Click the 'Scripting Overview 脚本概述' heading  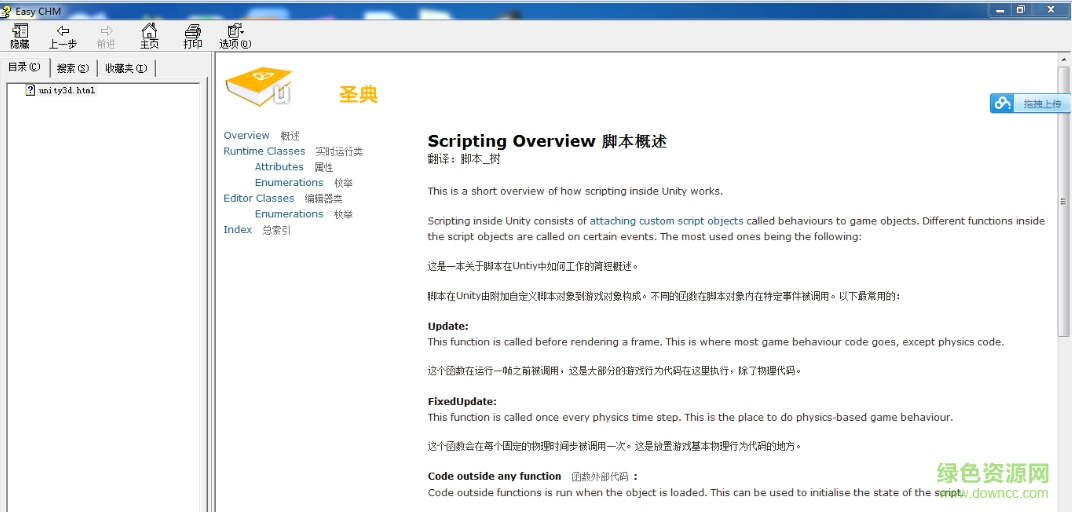pyautogui.click(x=547, y=142)
